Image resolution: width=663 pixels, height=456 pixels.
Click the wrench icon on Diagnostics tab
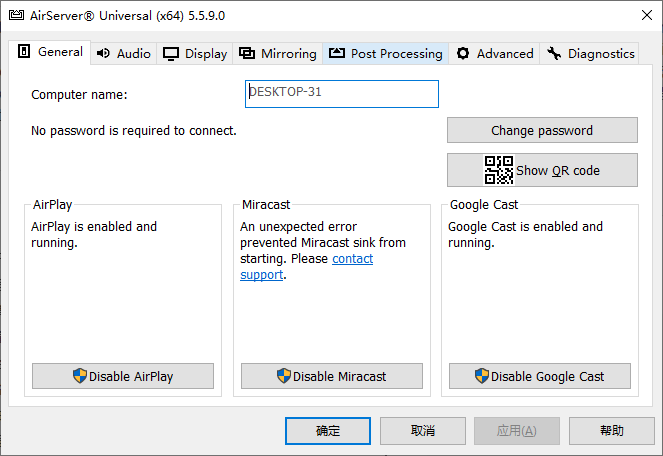coord(554,54)
